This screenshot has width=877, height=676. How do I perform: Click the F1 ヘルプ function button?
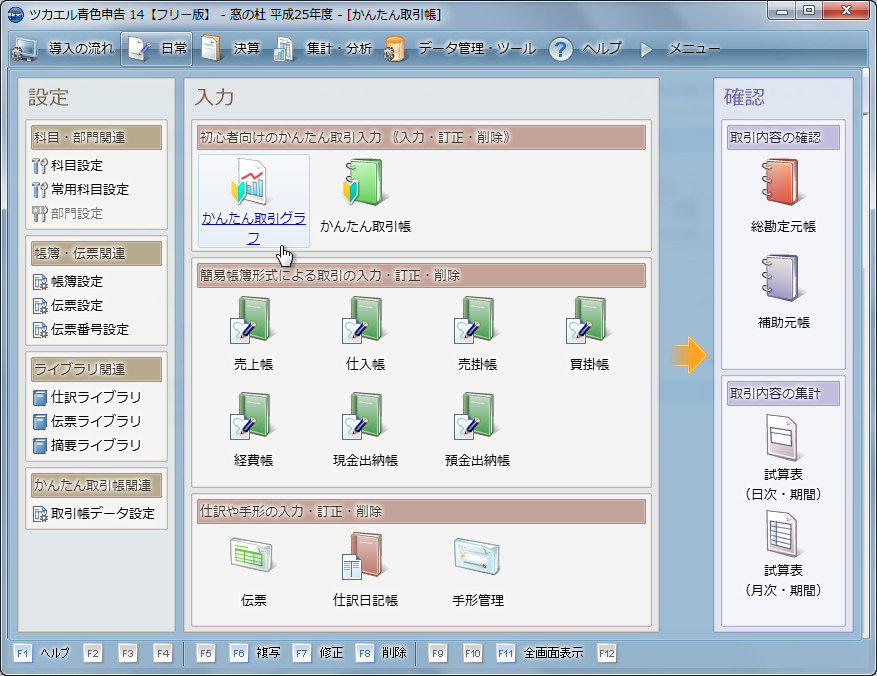point(43,653)
